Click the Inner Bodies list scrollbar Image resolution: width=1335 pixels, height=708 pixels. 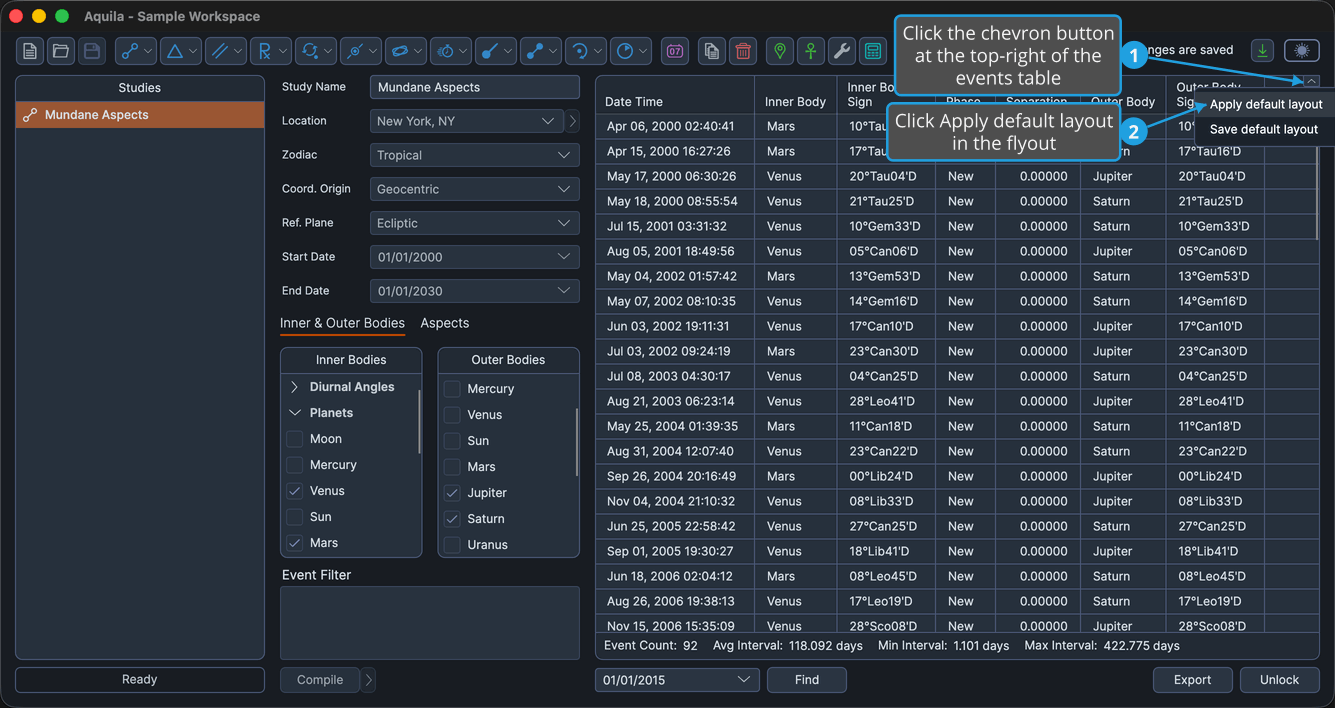pyautogui.click(x=419, y=421)
